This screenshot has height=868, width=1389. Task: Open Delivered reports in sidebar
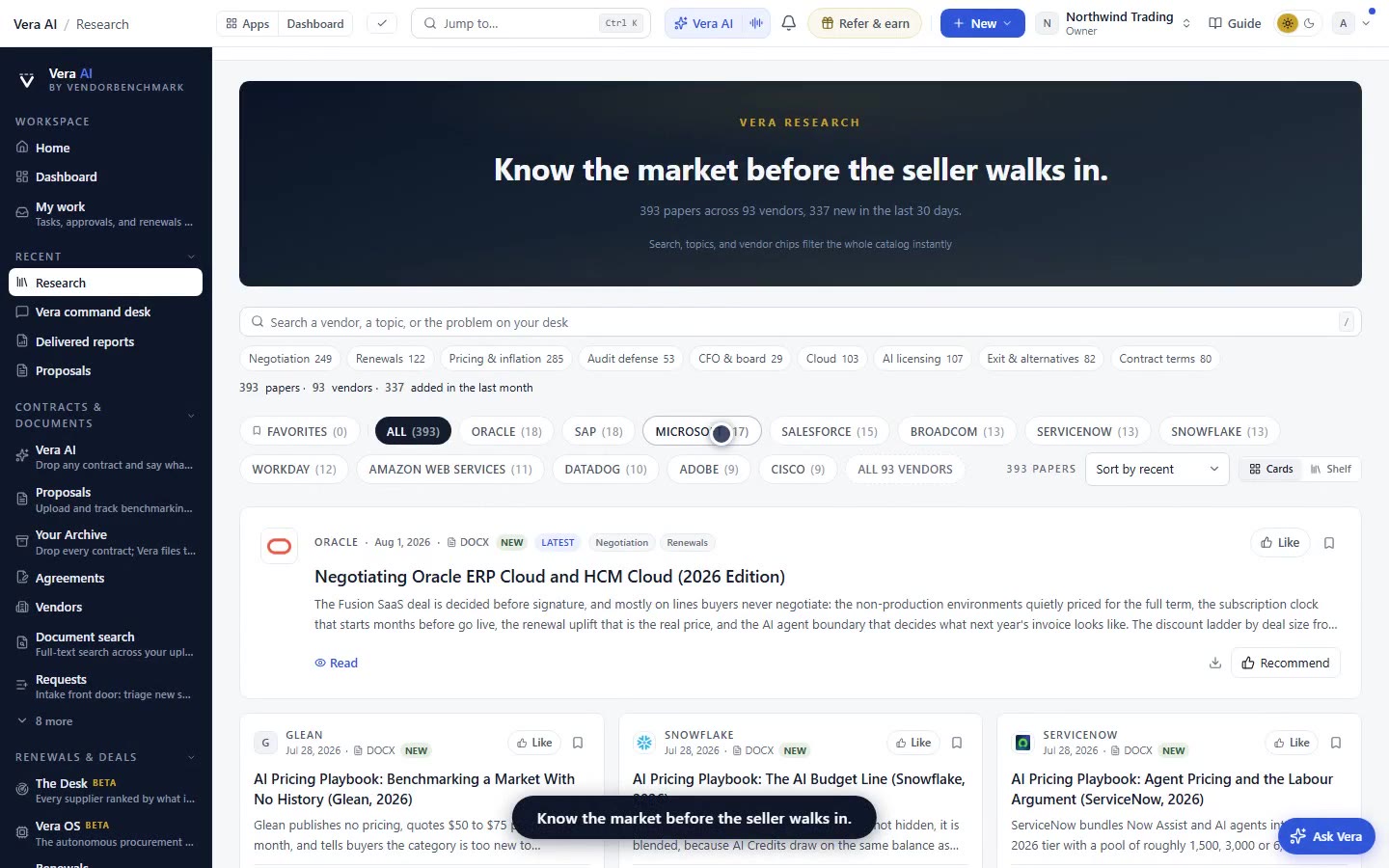click(x=106, y=341)
